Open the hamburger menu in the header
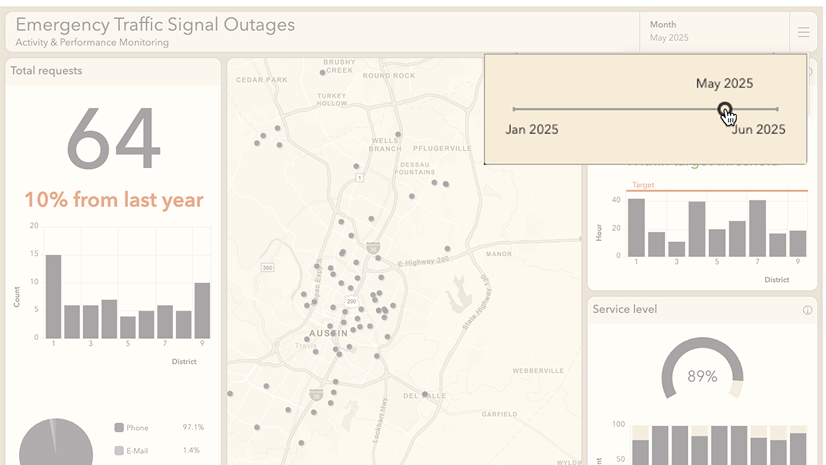826x465 pixels. click(x=803, y=32)
